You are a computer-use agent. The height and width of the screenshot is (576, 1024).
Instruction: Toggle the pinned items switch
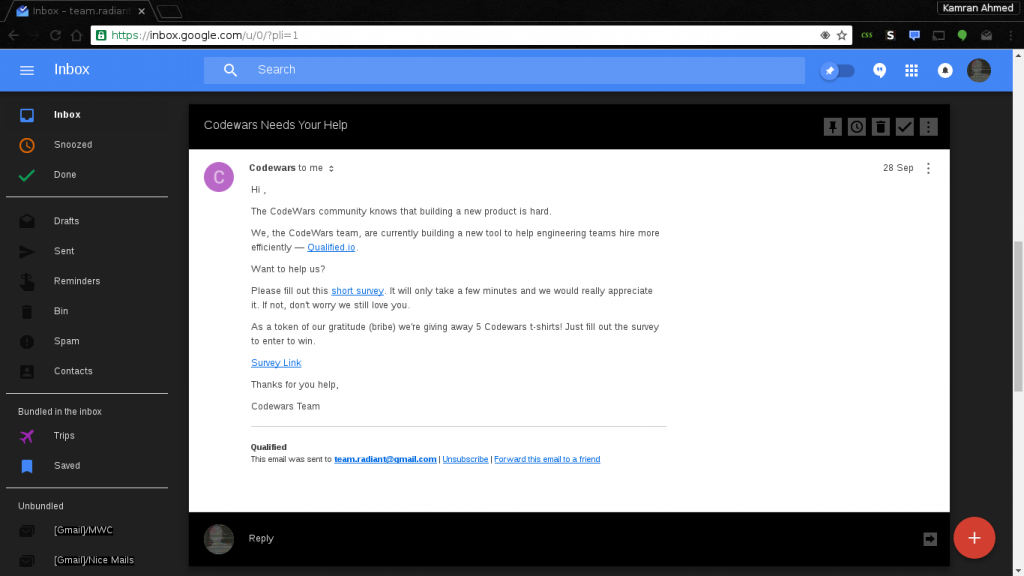point(837,71)
